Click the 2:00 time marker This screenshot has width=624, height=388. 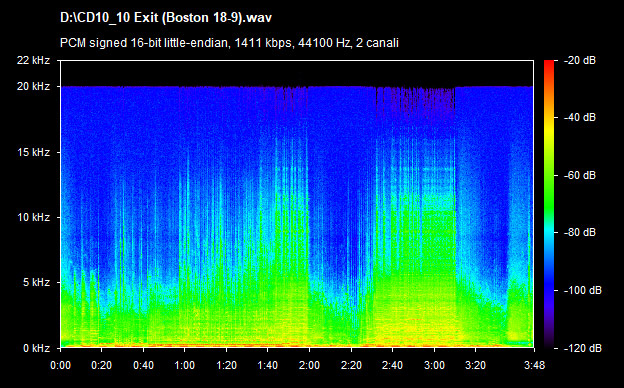click(309, 365)
